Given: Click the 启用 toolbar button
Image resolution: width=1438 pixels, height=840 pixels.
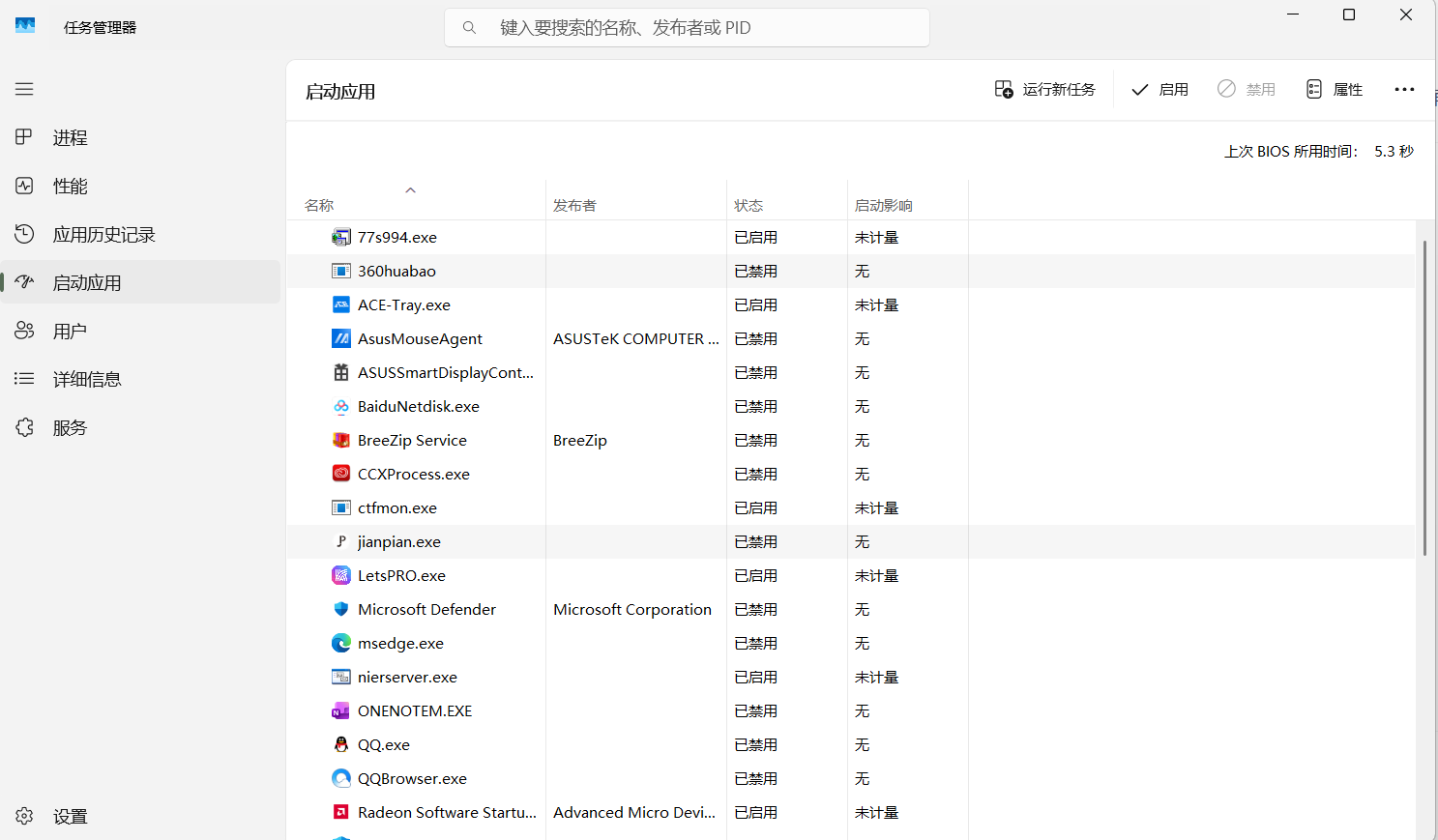Looking at the screenshot, I should (x=1159, y=89).
